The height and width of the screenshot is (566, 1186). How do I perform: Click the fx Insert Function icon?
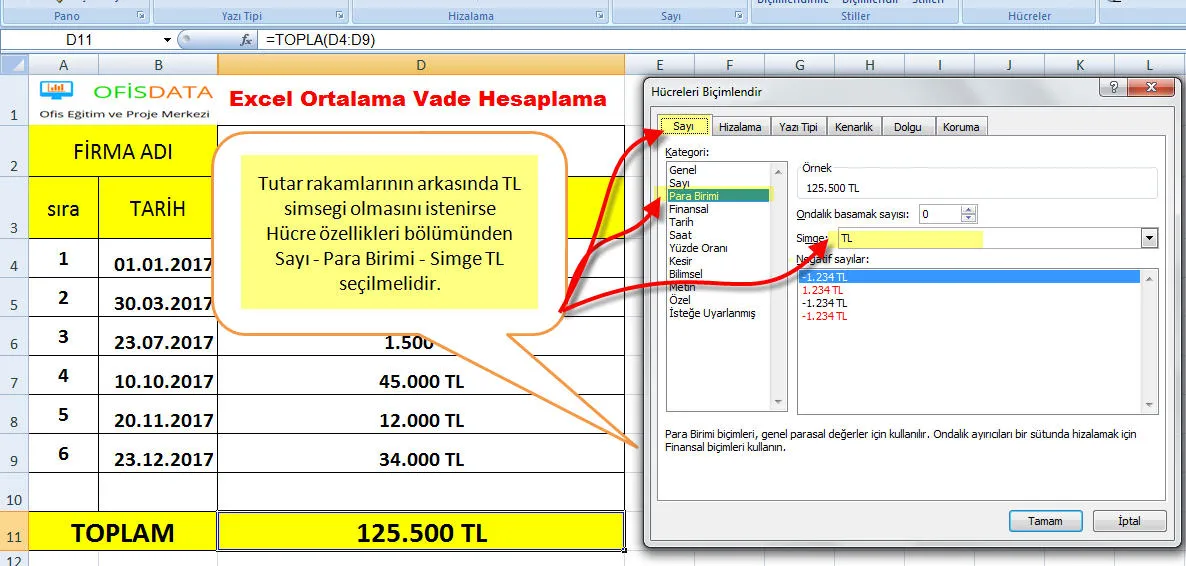tap(246, 40)
